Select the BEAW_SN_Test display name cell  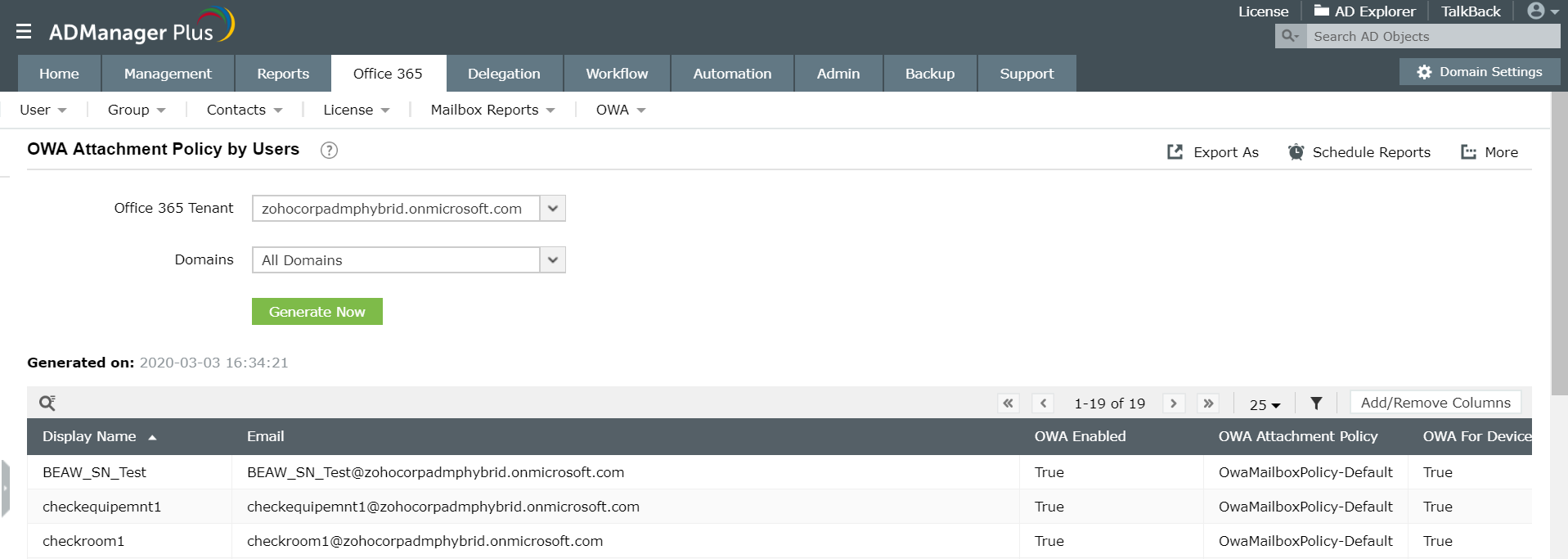pos(94,472)
